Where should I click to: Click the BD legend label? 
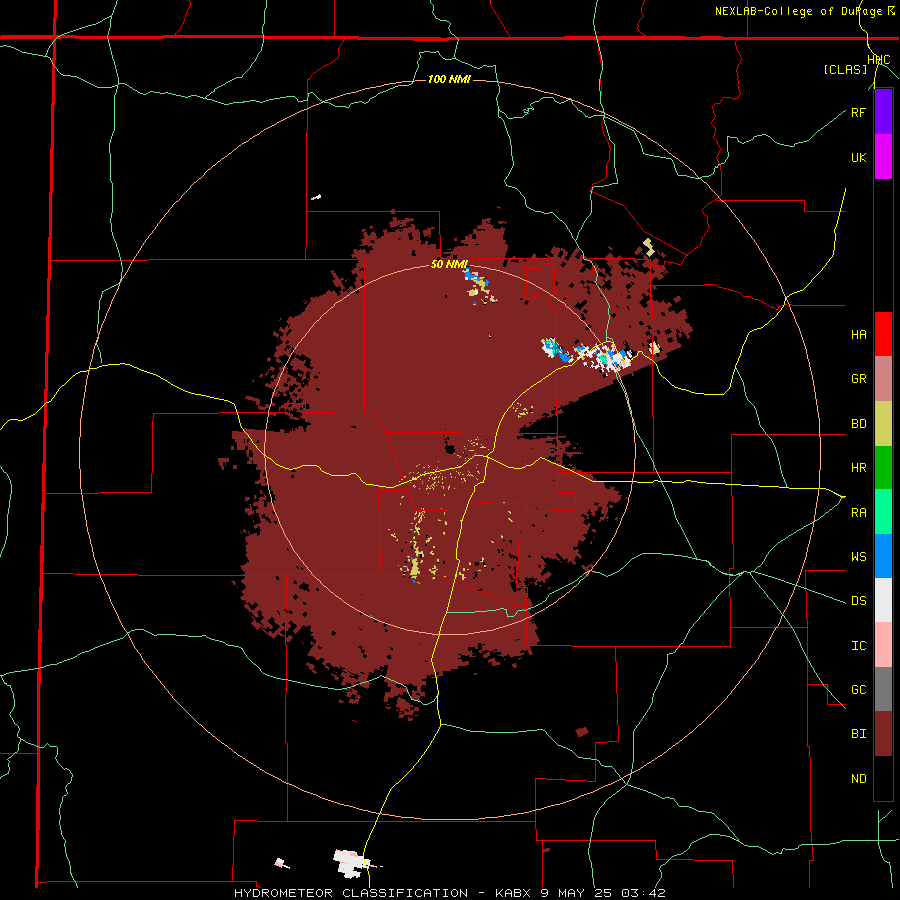pos(859,424)
